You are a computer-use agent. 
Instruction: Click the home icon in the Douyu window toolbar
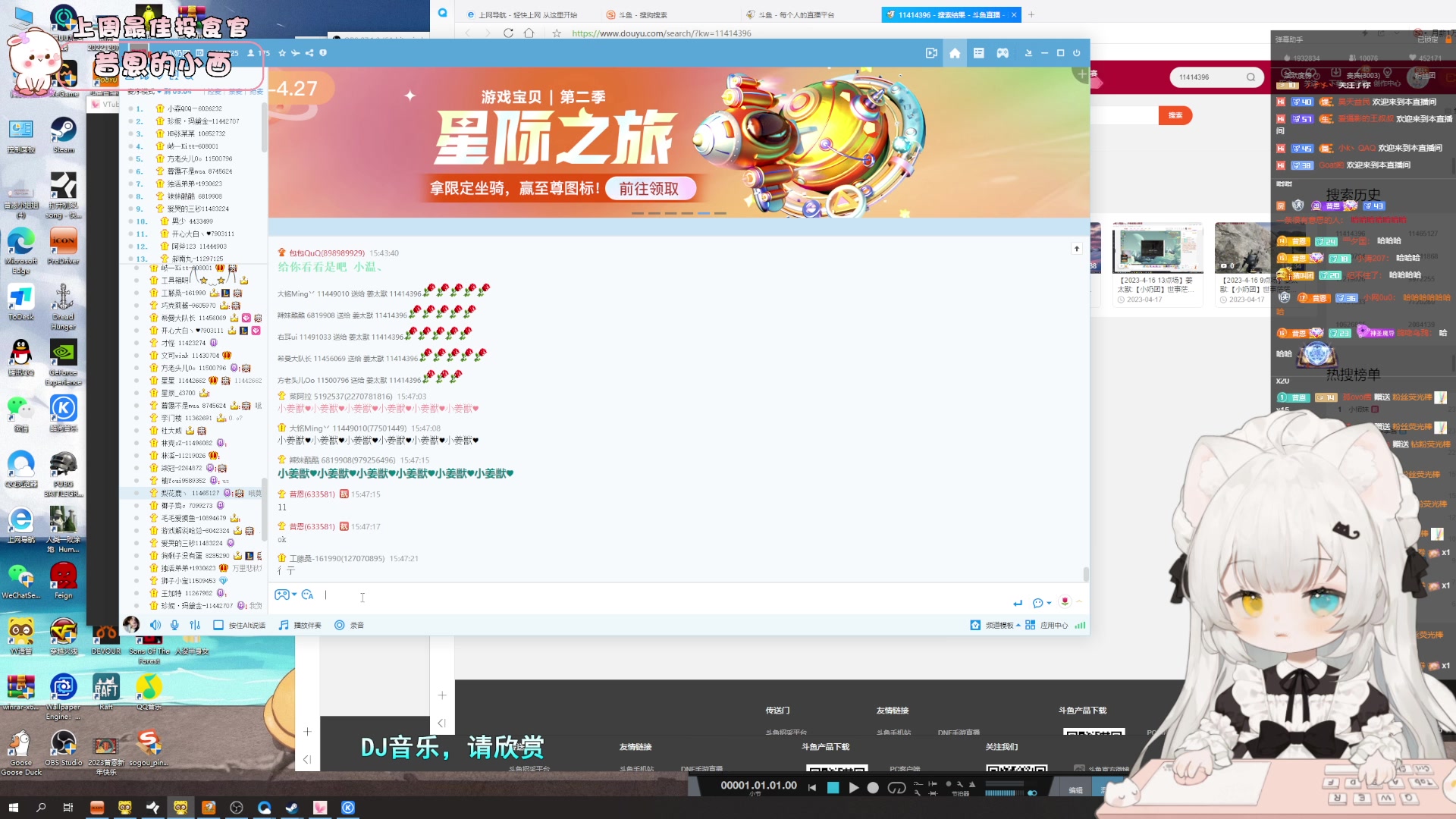click(954, 53)
